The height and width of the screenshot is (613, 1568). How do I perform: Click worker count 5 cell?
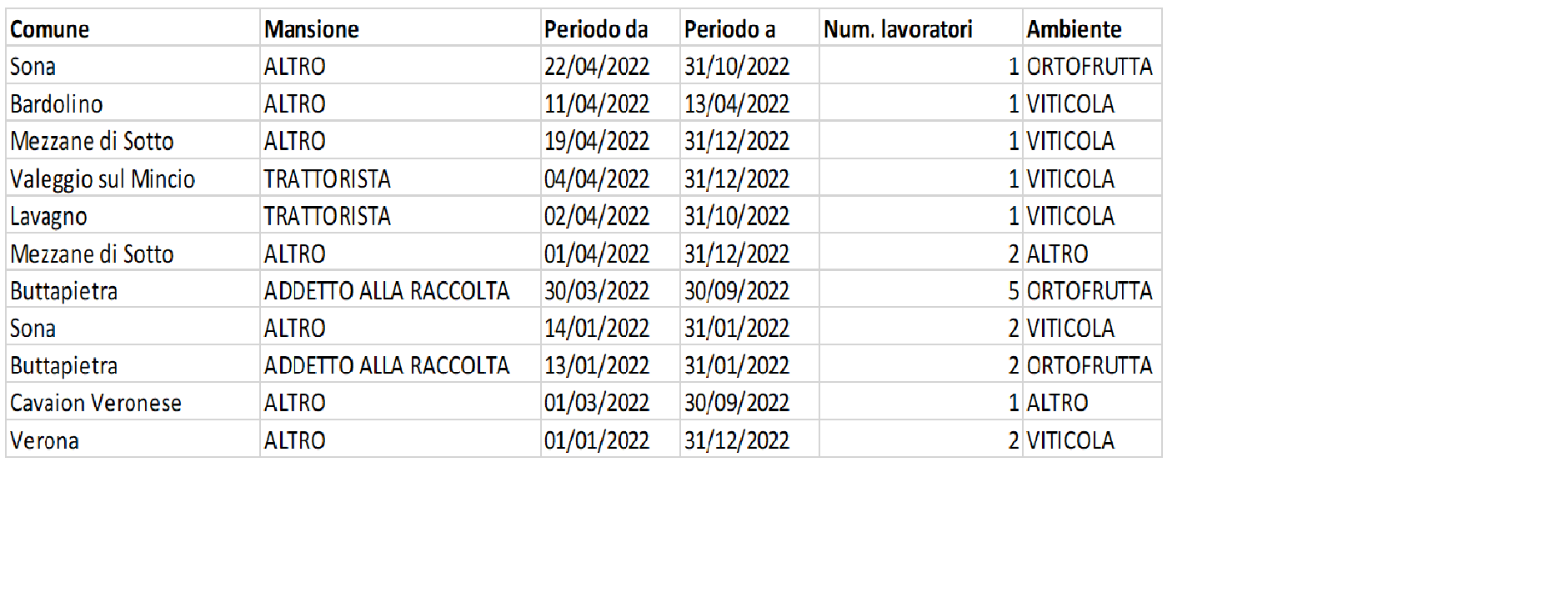pos(921,291)
